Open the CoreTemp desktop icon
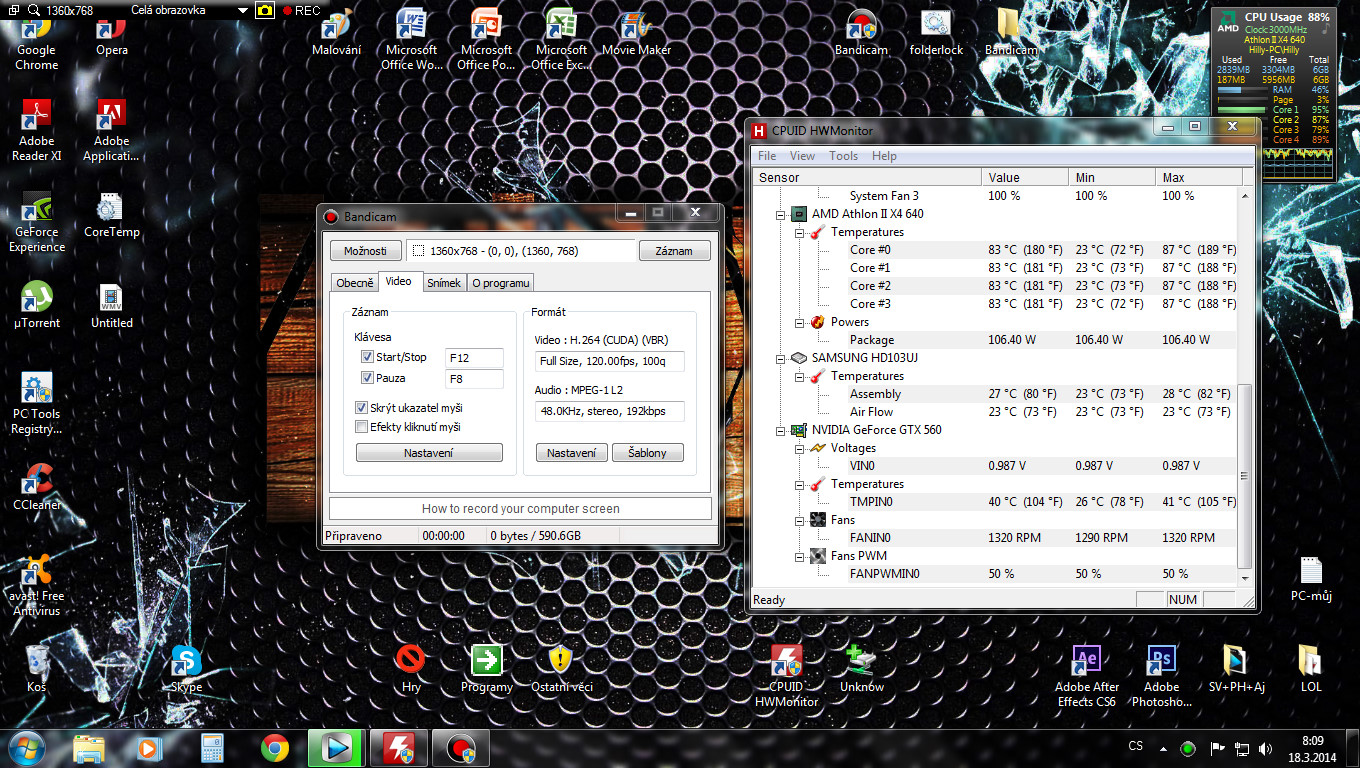Image resolution: width=1360 pixels, height=768 pixels. (x=112, y=215)
